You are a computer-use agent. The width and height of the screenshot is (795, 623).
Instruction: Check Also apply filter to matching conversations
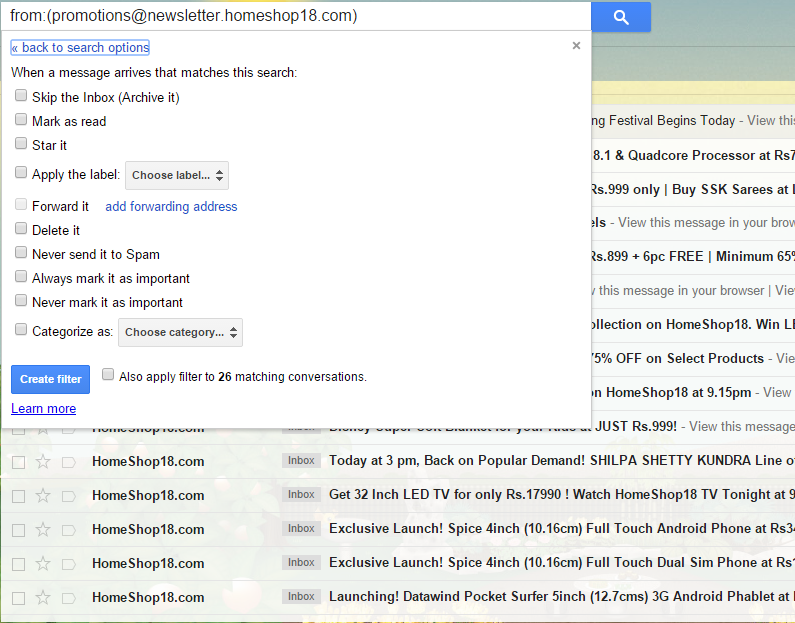pos(108,375)
